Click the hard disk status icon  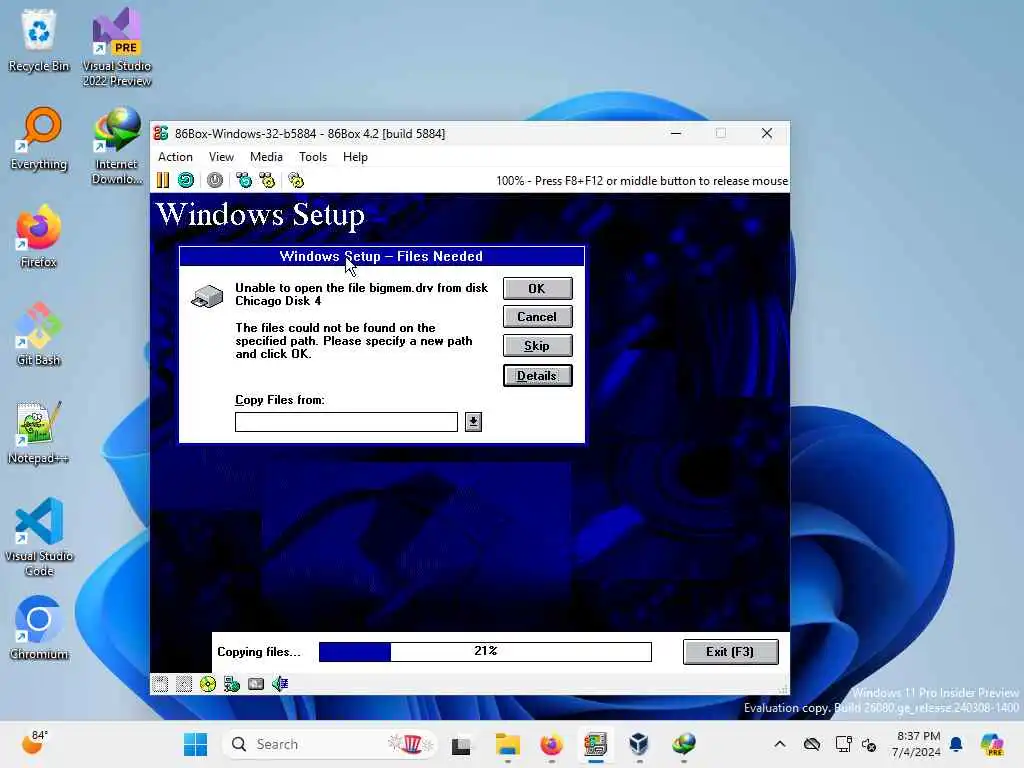click(256, 684)
